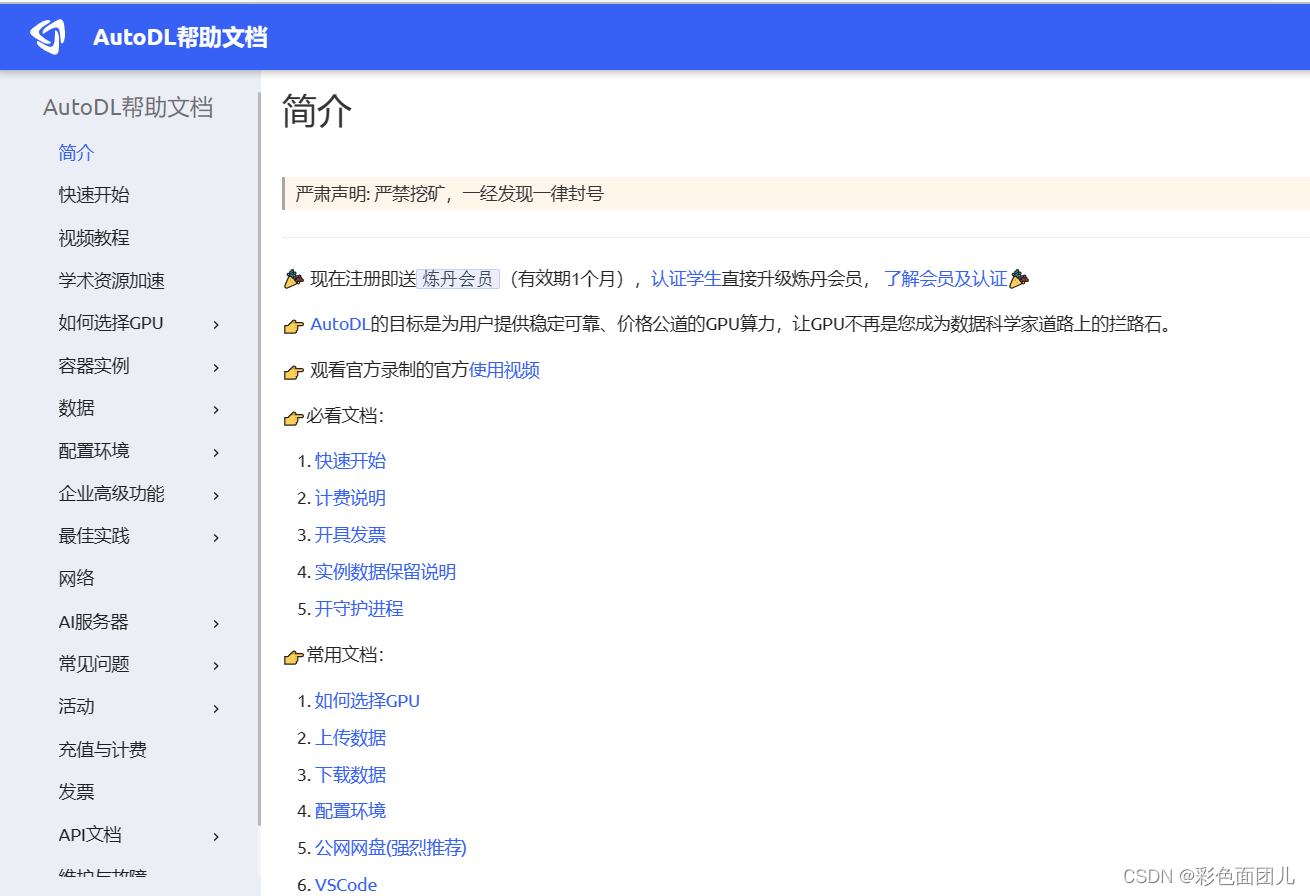
Task: Expand the 容器实例 sidebar chevron
Action: [216, 367]
